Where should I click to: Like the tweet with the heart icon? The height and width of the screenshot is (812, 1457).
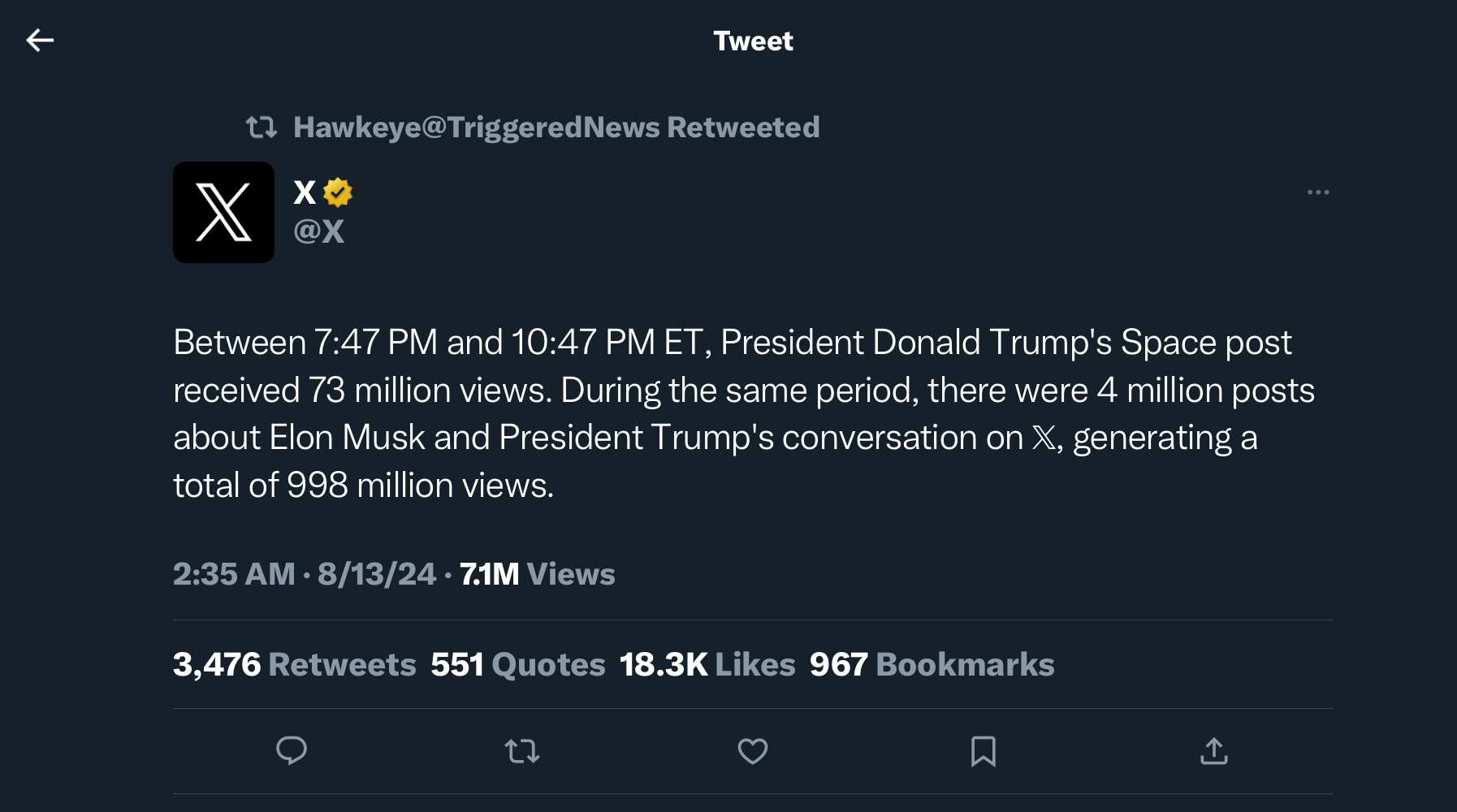[x=753, y=751]
